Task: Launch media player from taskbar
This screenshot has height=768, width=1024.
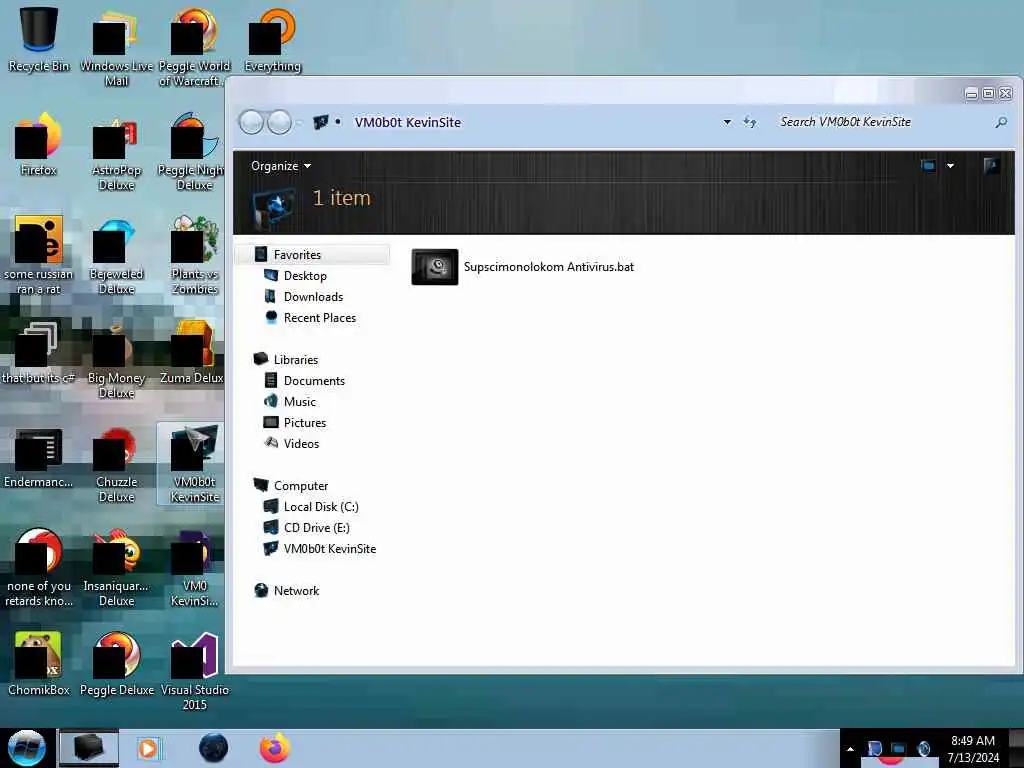Action: (148, 748)
